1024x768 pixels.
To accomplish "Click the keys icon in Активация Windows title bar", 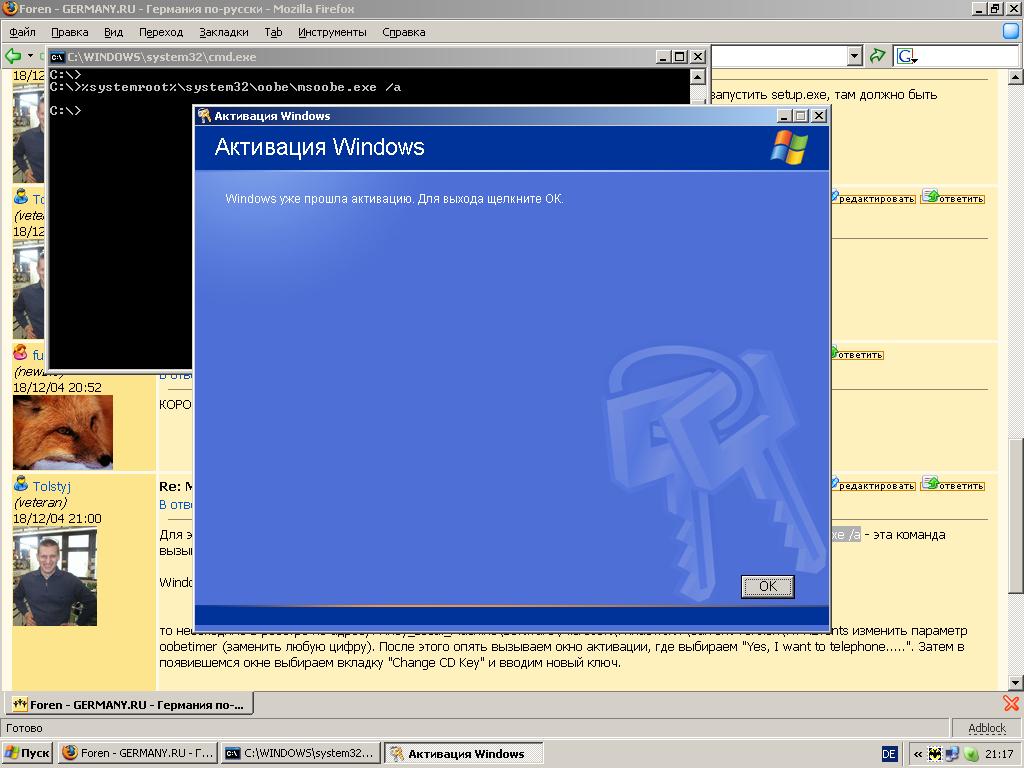I will click(204, 116).
